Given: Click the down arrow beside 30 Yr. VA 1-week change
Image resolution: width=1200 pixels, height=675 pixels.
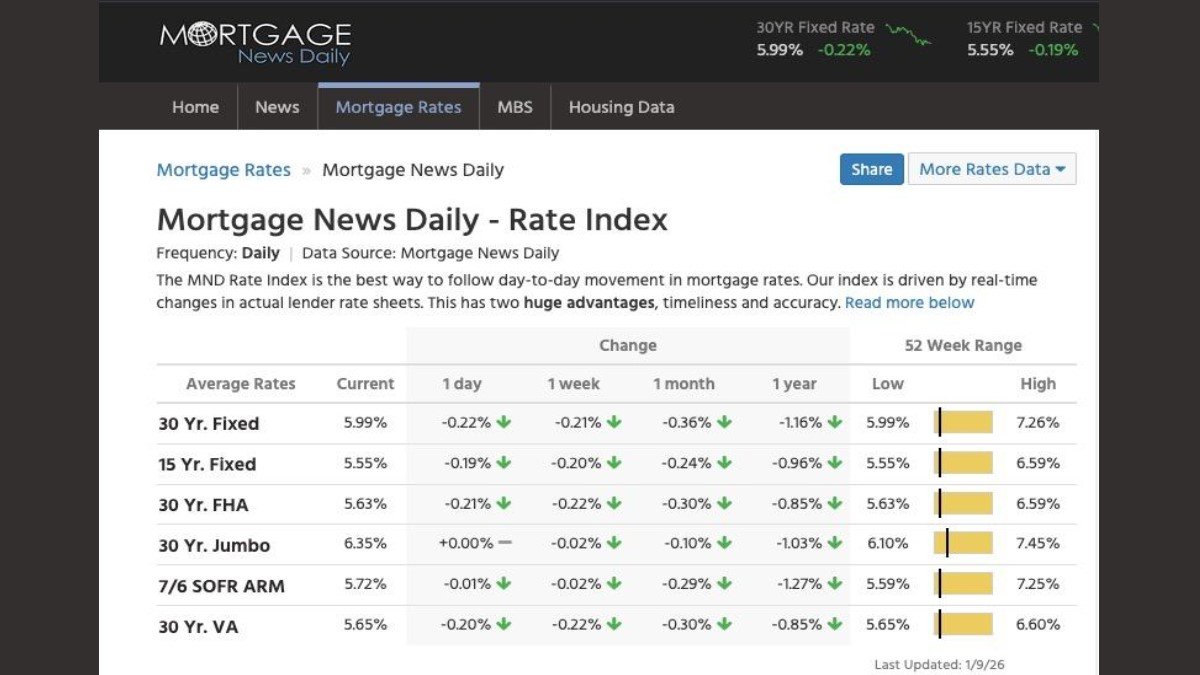Looking at the screenshot, I should click(x=615, y=625).
